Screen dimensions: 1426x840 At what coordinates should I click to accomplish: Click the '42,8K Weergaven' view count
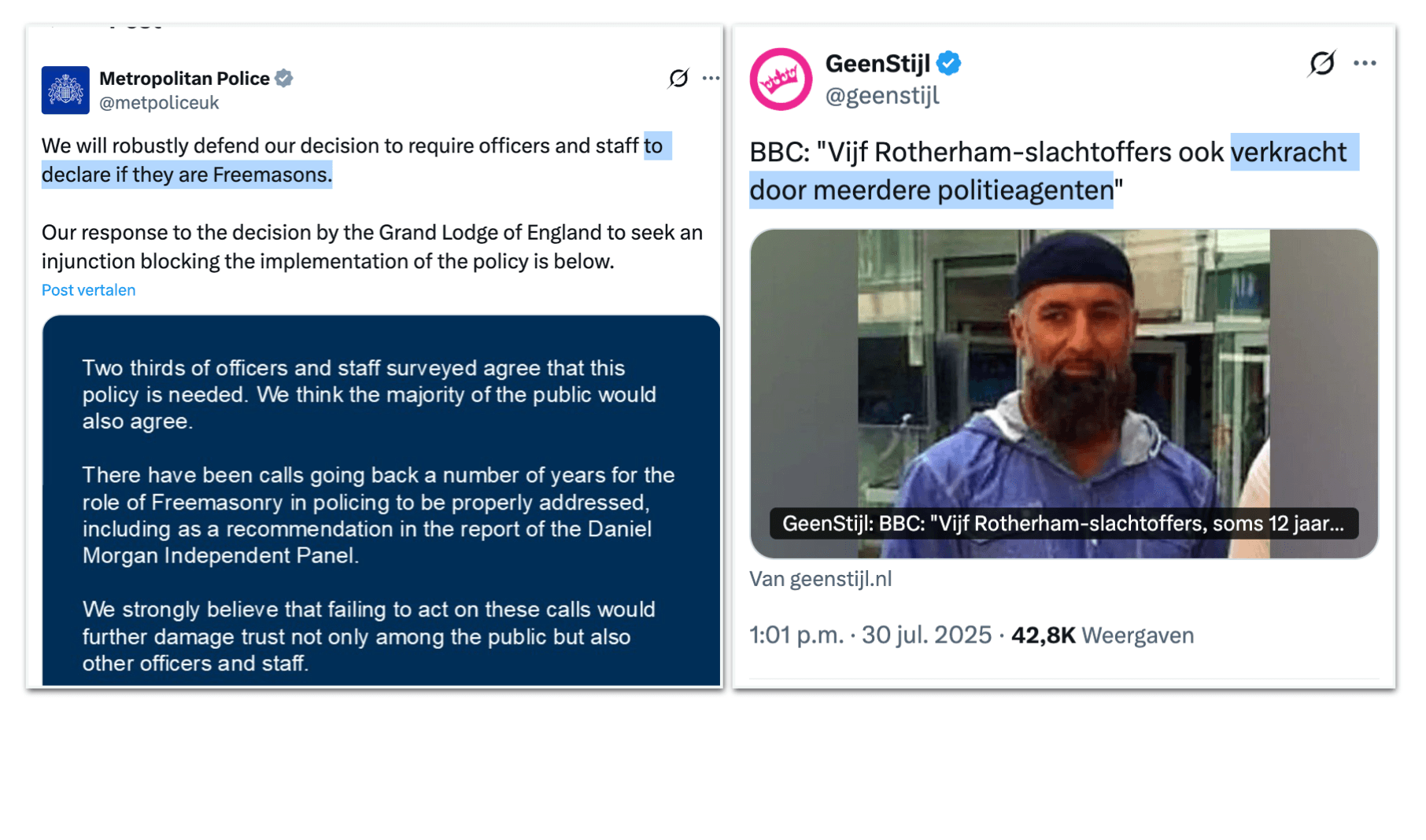point(1102,636)
